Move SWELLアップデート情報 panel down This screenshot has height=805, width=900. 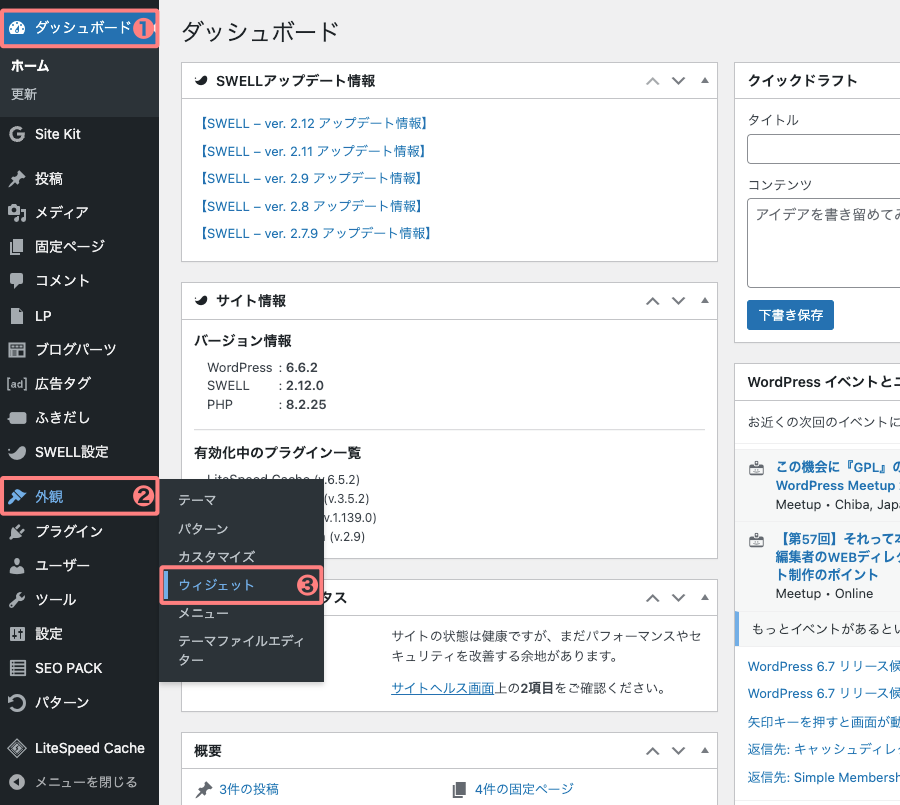pyautogui.click(x=678, y=81)
